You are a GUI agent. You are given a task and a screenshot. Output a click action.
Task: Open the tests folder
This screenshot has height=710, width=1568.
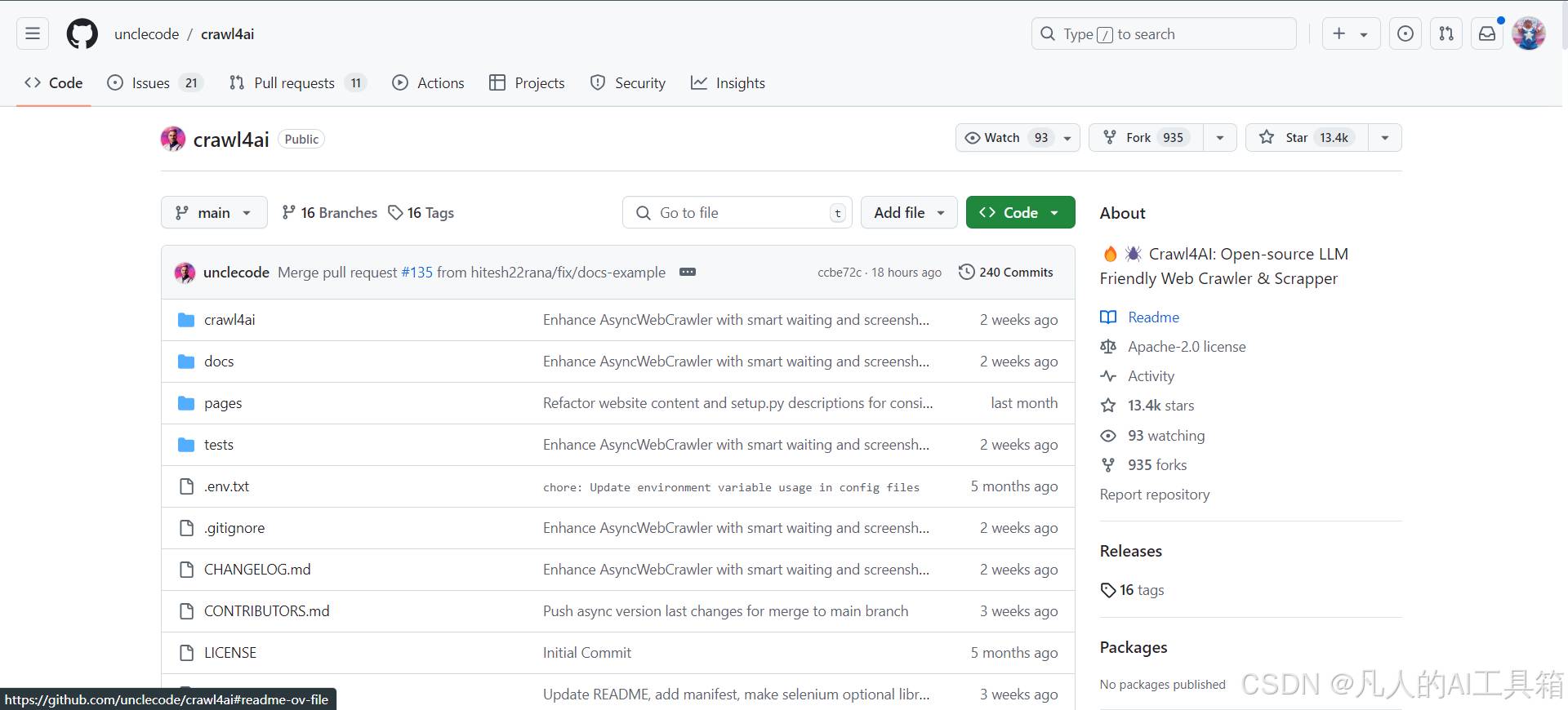tap(219, 444)
